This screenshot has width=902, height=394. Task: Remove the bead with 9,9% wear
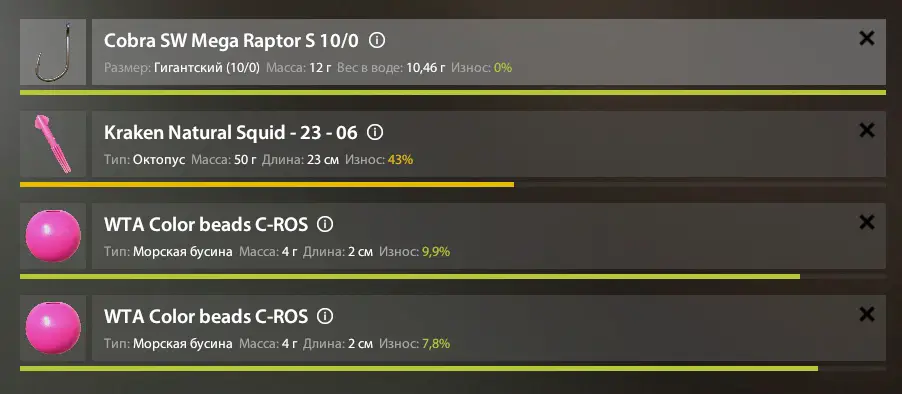click(866, 222)
